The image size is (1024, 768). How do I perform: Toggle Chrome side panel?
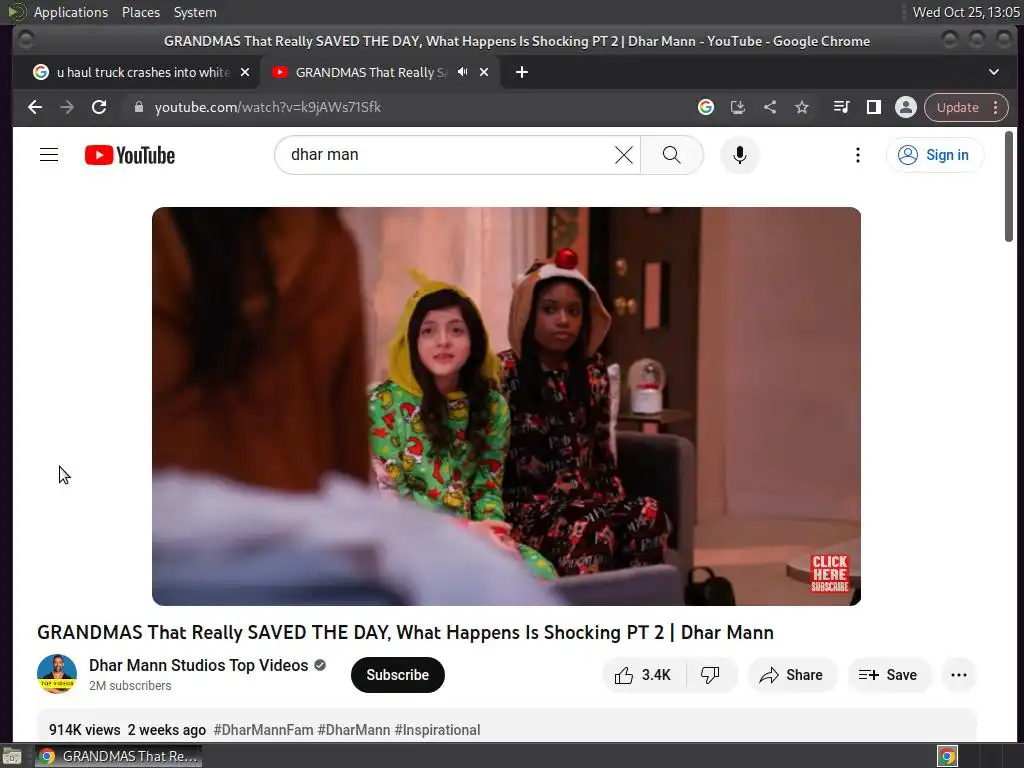(874, 107)
